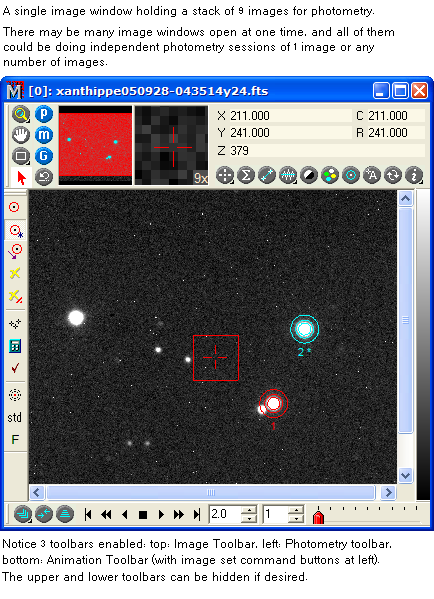Toggle the aperture-with-star photometry tool
434x599 pixels.
pyautogui.click(x=15, y=230)
